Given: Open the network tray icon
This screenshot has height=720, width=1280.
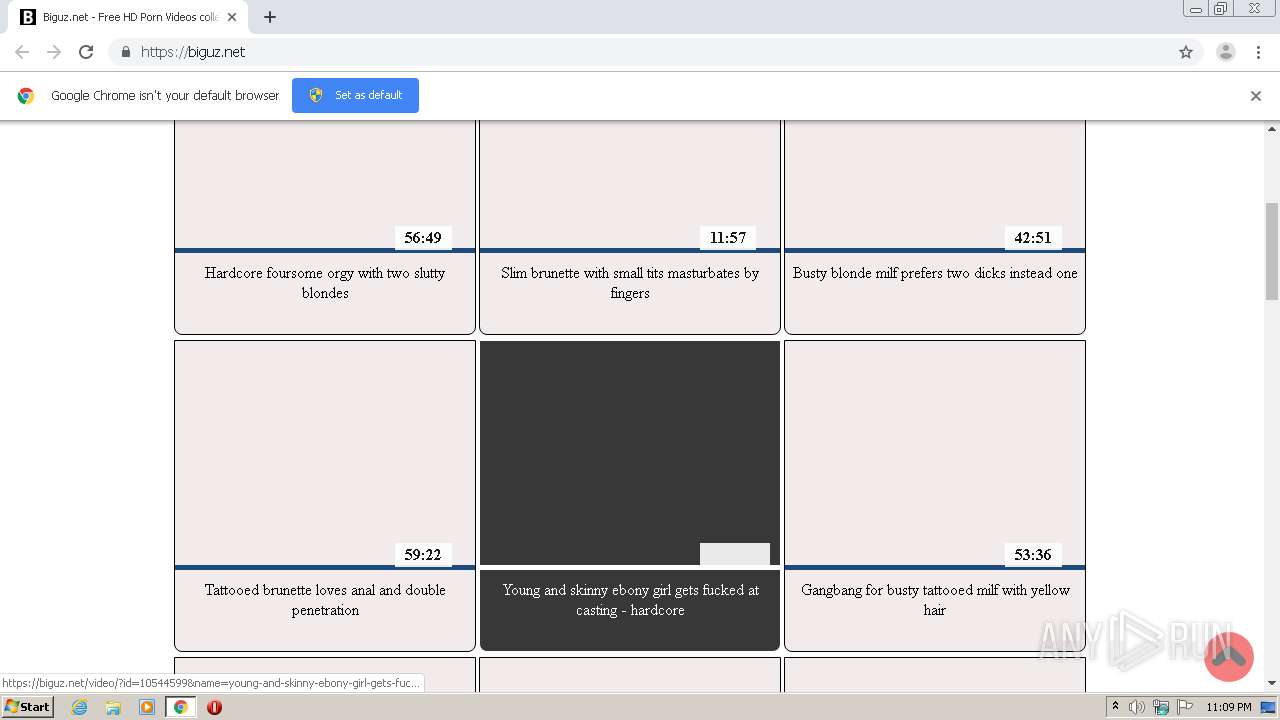Looking at the screenshot, I should pos(1161,707).
